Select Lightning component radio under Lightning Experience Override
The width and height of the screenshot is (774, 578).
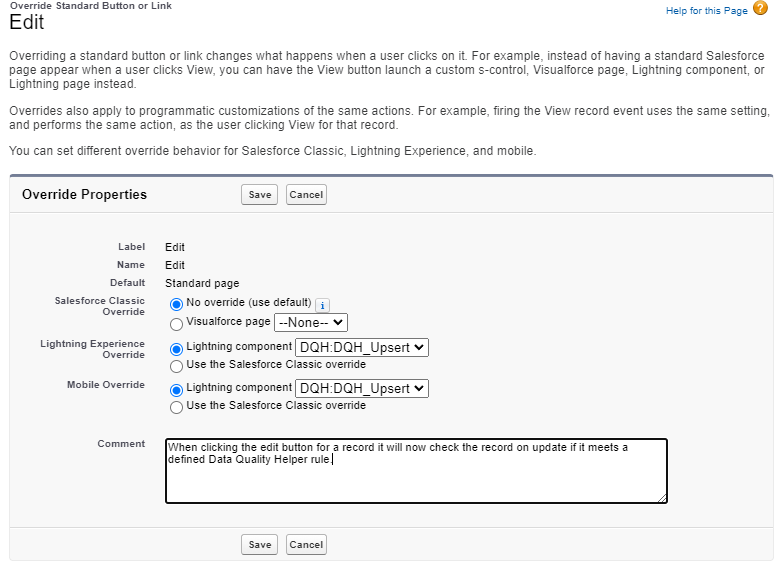(176, 349)
